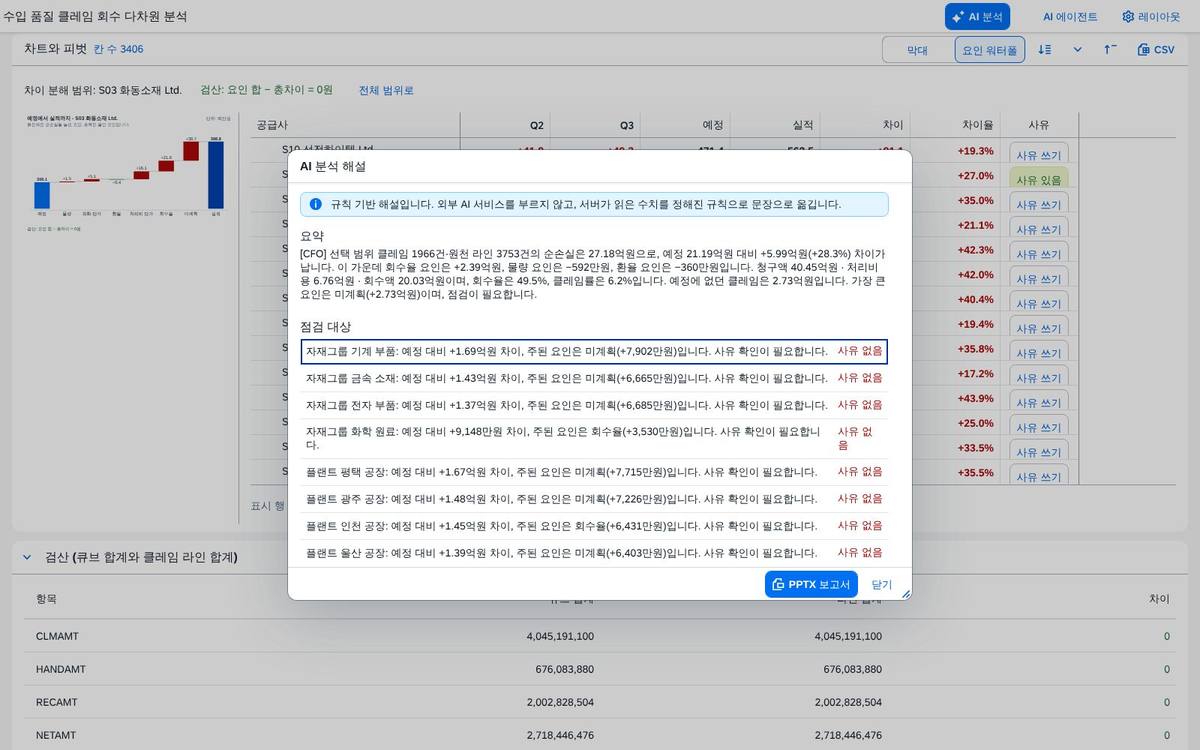Screen dimensions: 1200x750
Task: Click the info icon in the AI notice
Action: tap(316, 204)
